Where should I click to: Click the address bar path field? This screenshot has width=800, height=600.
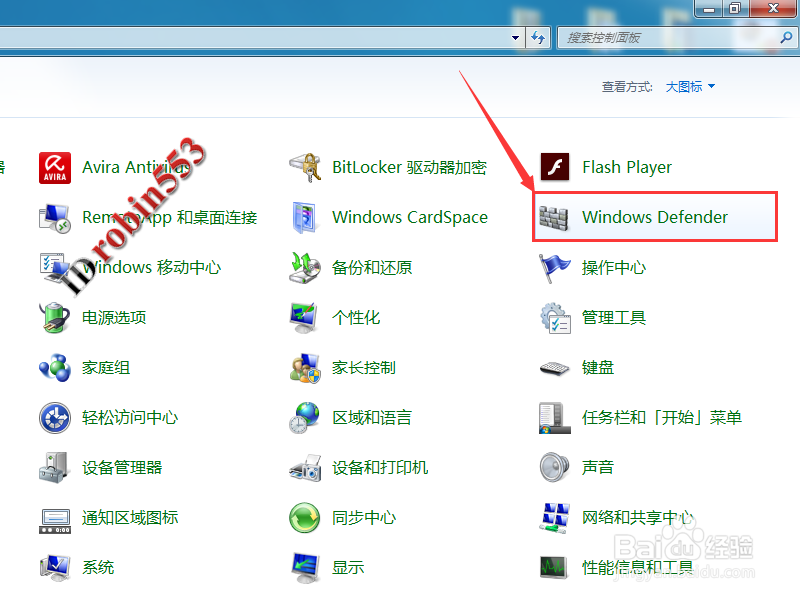(254, 38)
